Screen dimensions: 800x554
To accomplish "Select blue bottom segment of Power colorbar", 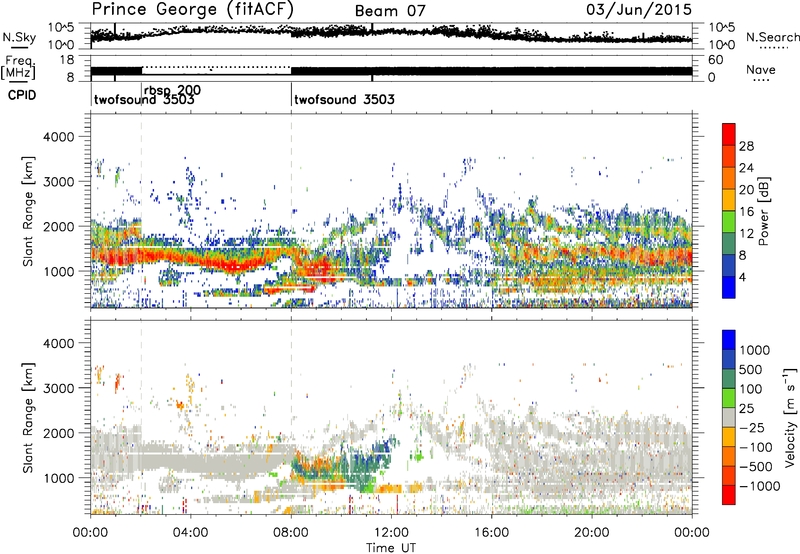I will pos(729,287).
